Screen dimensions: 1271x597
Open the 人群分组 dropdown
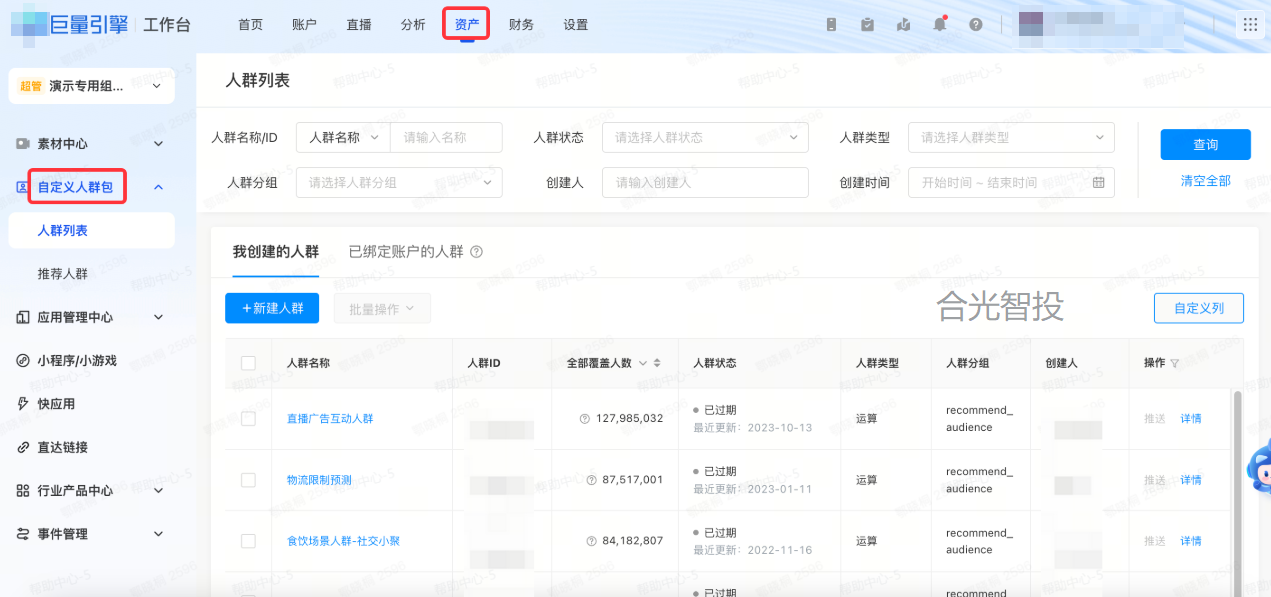coord(399,182)
